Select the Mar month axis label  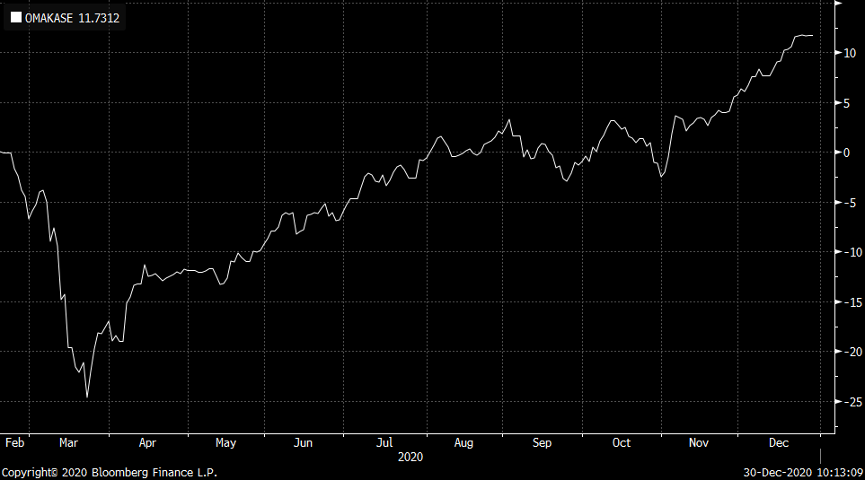[x=69, y=441]
